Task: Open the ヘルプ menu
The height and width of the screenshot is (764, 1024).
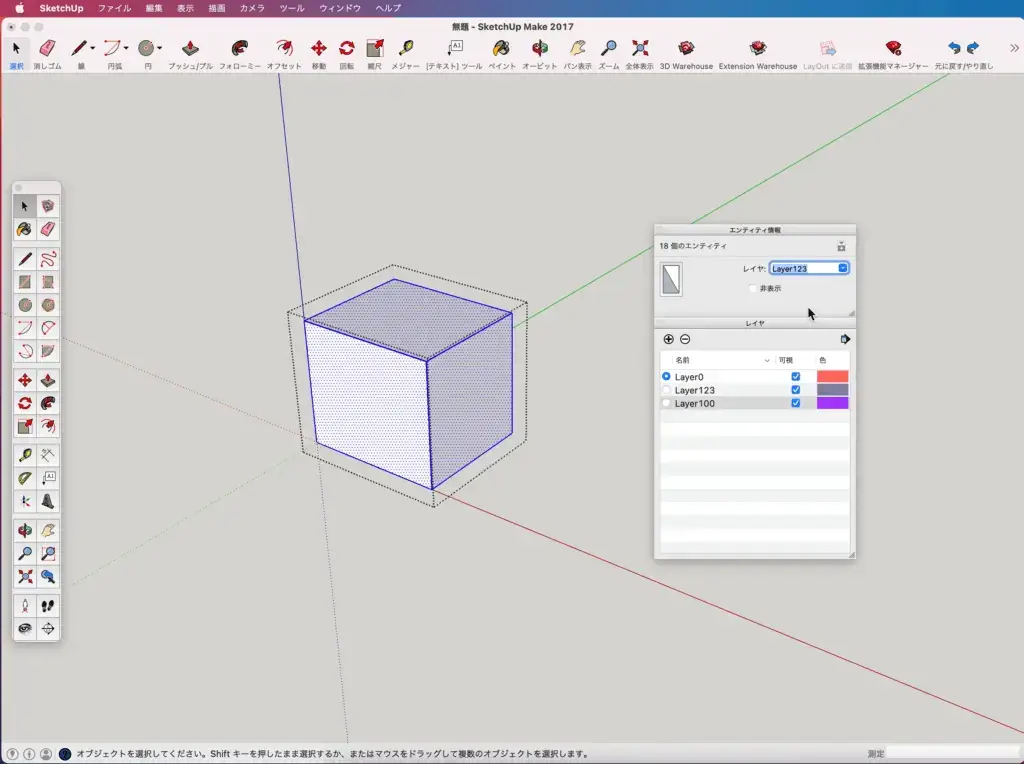Action: pyautogui.click(x=389, y=8)
